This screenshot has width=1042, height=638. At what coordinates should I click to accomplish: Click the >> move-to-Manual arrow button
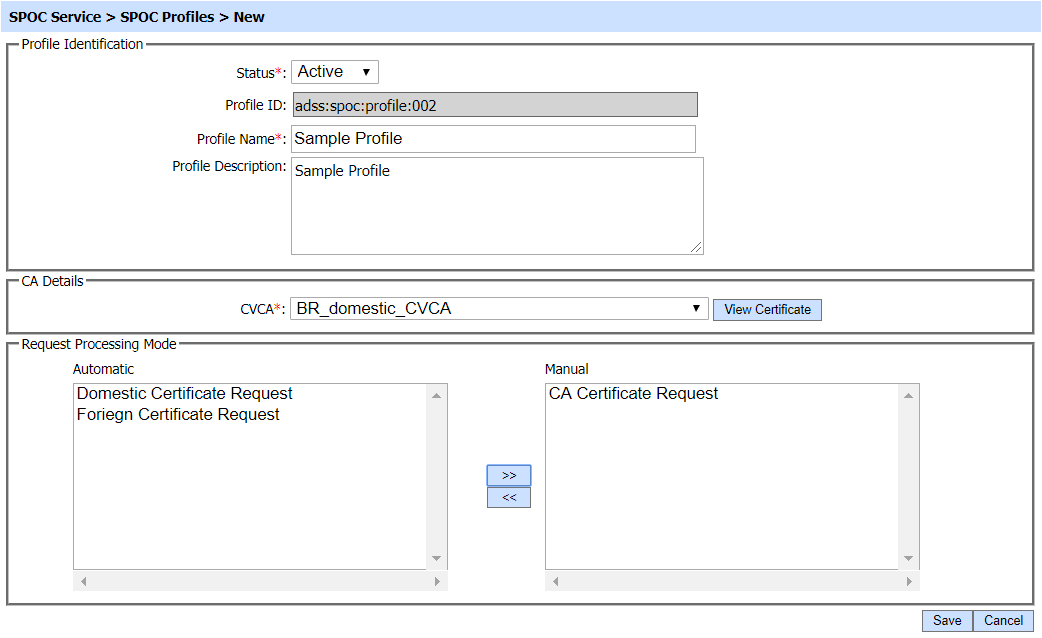[508, 475]
